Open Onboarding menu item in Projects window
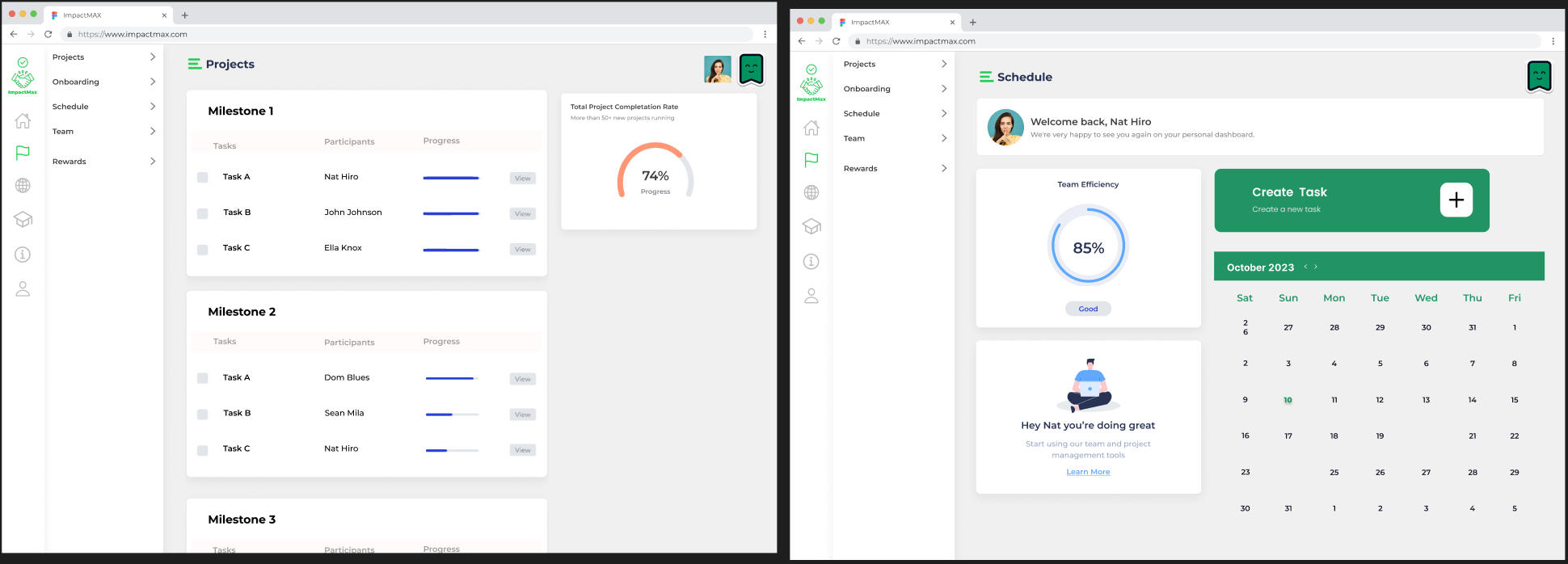 coord(76,82)
